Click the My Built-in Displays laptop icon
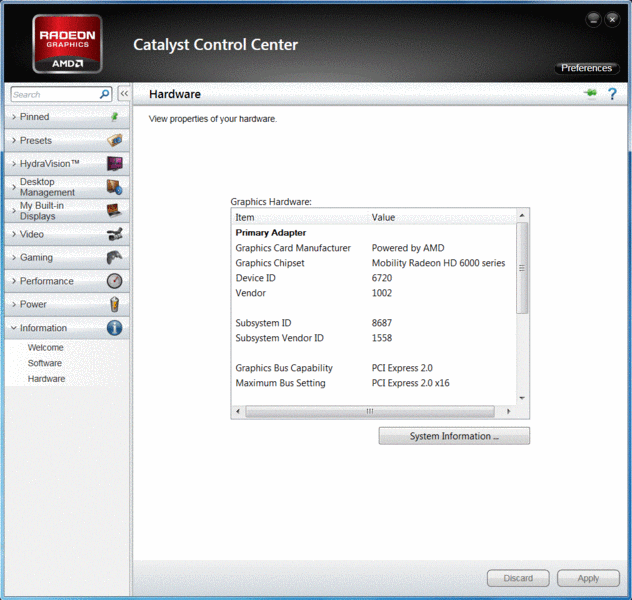This screenshot has height=600, width=632. pyautogui.click(x=114, y=210)
